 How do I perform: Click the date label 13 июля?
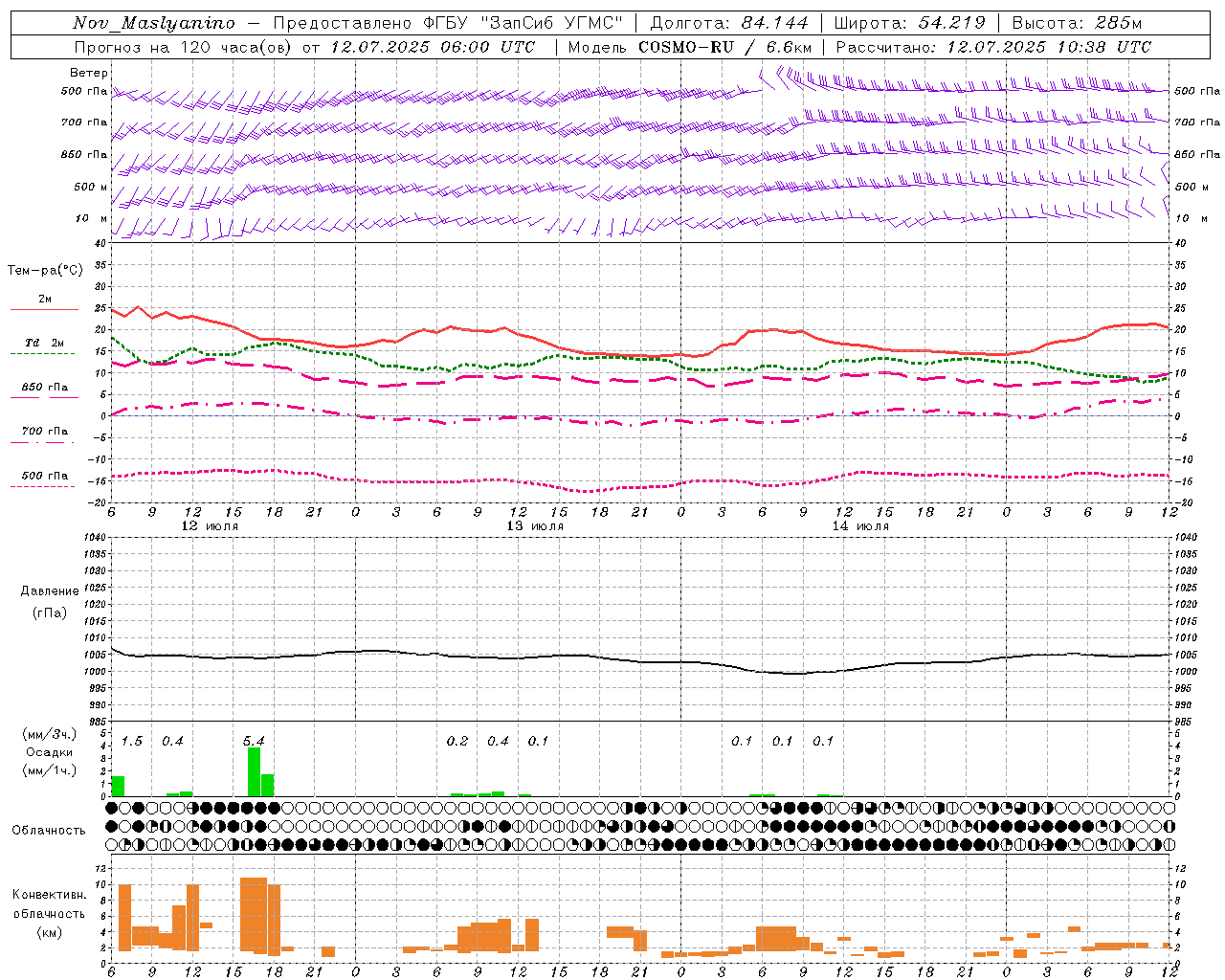[535, 526]
